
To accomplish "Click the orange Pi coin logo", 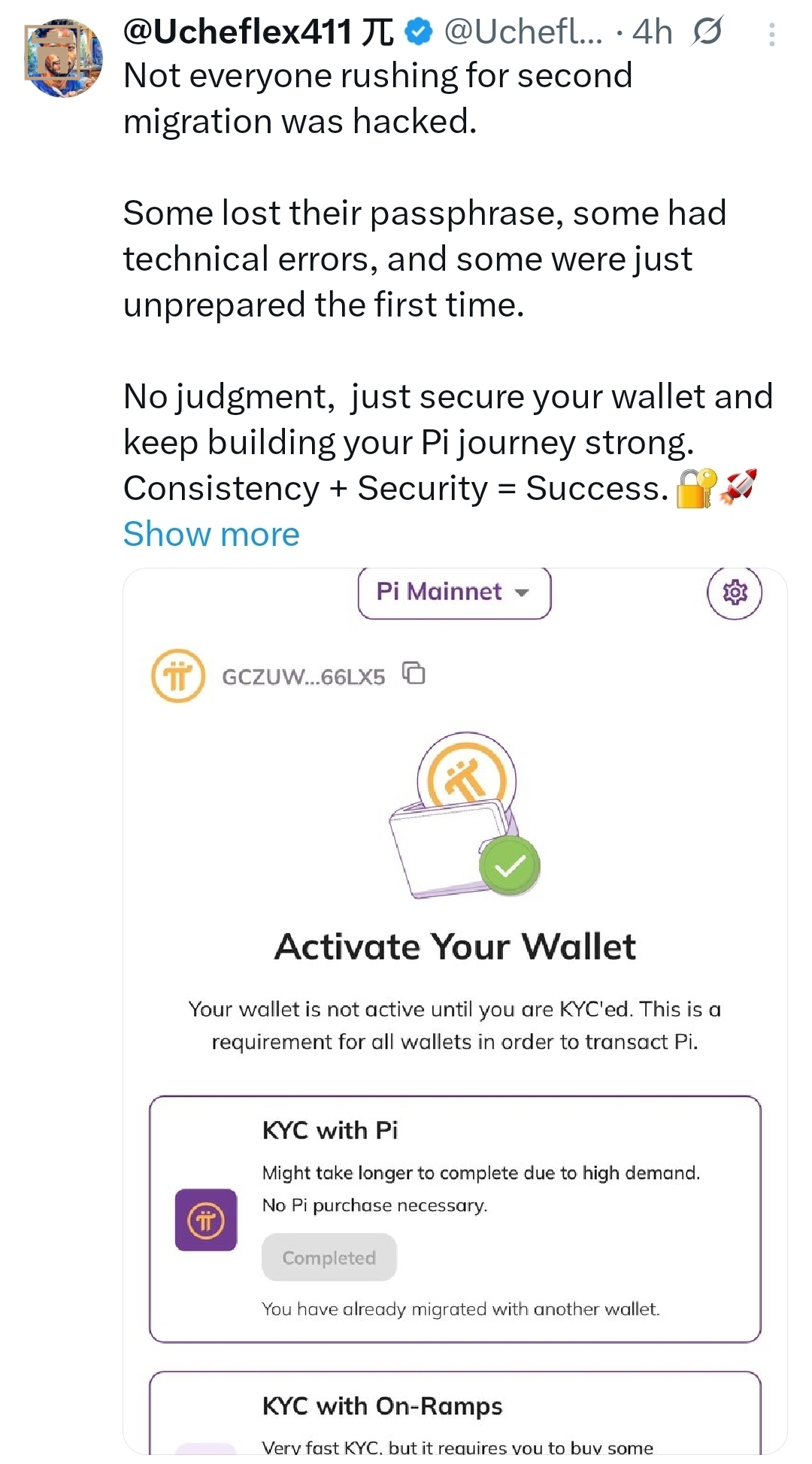I will (178, 676).
